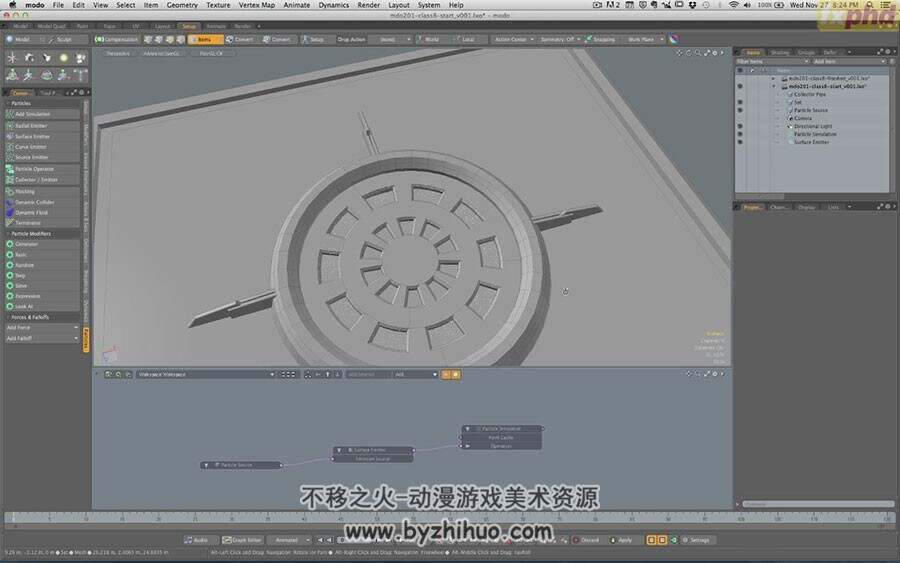Screen dimensions: 900x563
Task: Select the Particle Simulation node in the schematic
Action: click(x=502, y=429)
